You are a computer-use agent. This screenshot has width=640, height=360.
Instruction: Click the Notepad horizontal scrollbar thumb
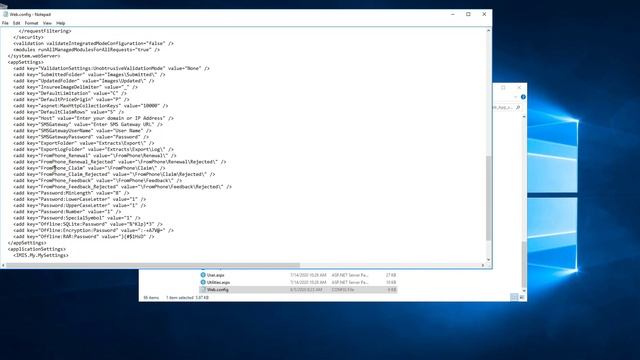[153, 265]
